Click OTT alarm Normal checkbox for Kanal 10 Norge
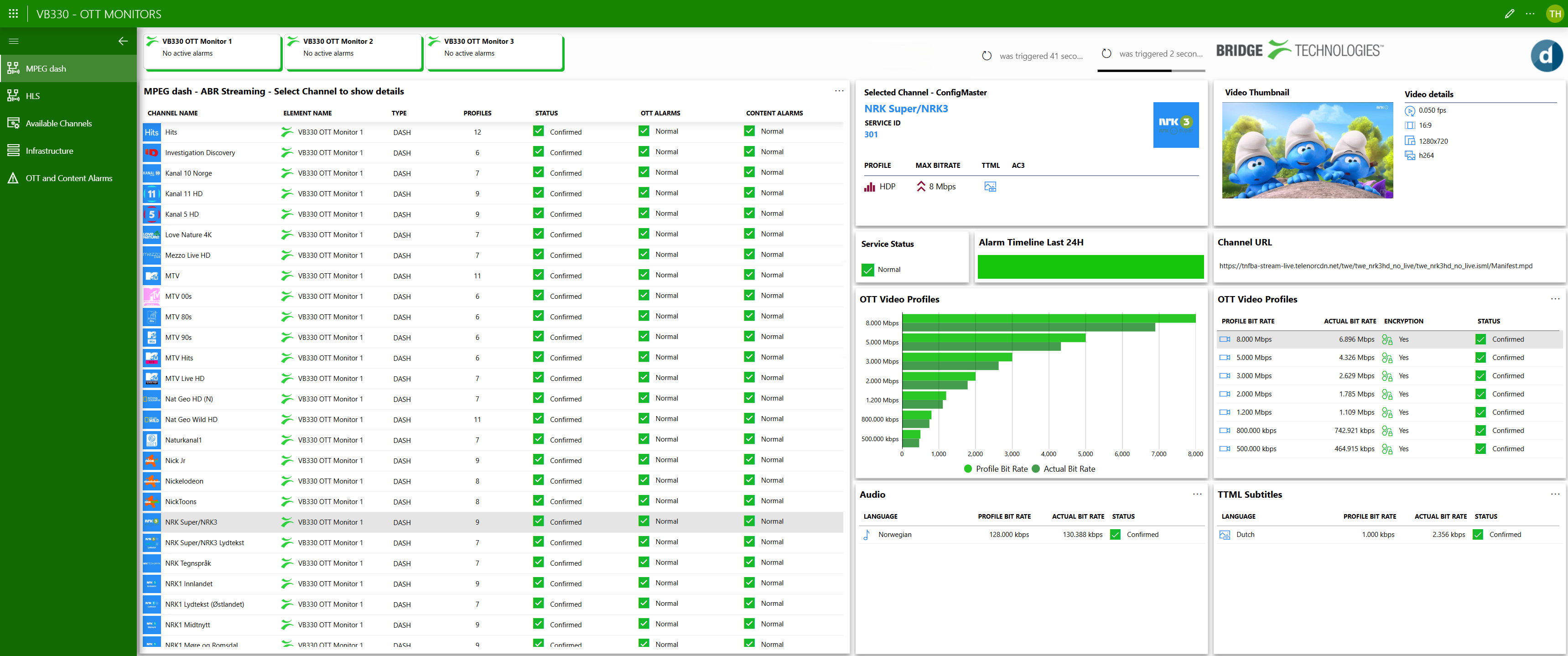Image resolution: width=1568 pixels, height=656 pixels. coord(644,172)
